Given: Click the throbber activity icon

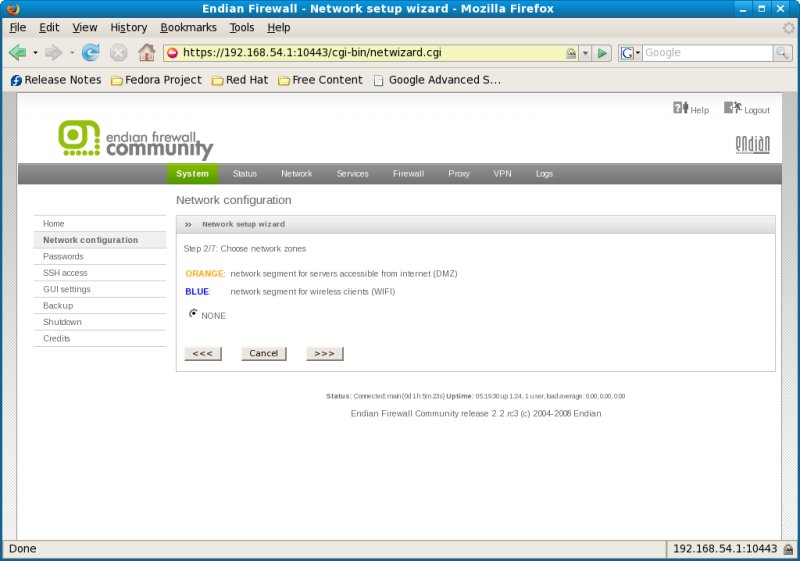Looking at the screenshot, I should 789,28.
